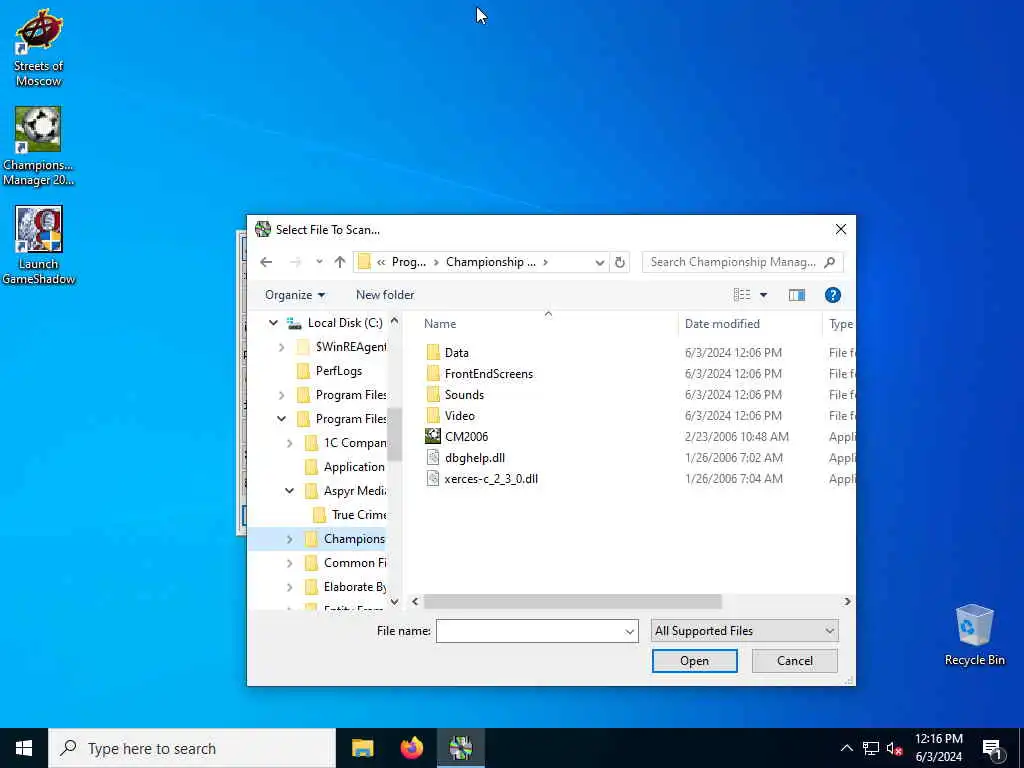Collapse the Local Disk (C:) tree node
The image size is (1024, 768).
(x=274, y=323)
